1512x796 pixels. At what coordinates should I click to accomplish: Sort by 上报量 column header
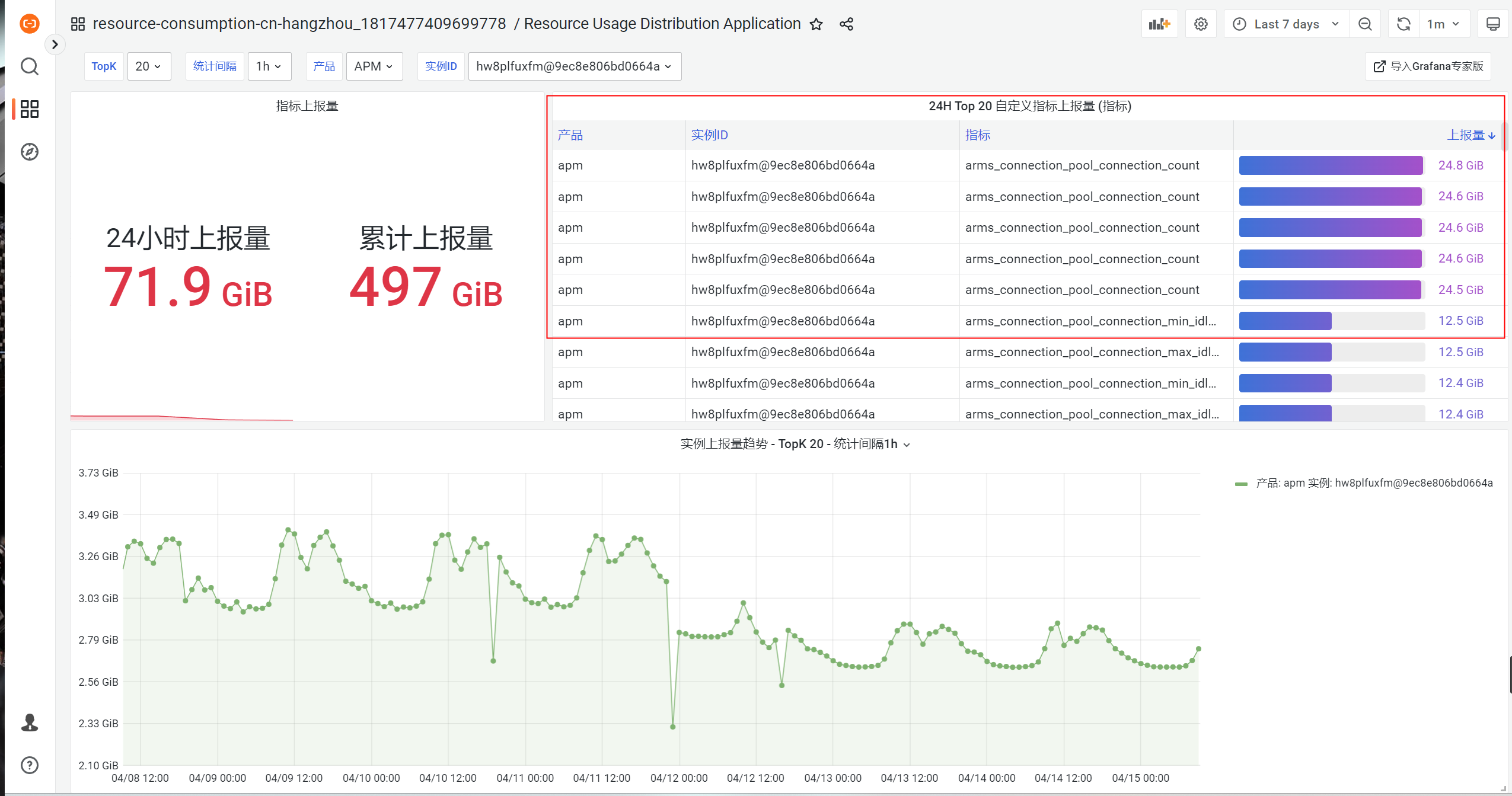click(1470, 135)
